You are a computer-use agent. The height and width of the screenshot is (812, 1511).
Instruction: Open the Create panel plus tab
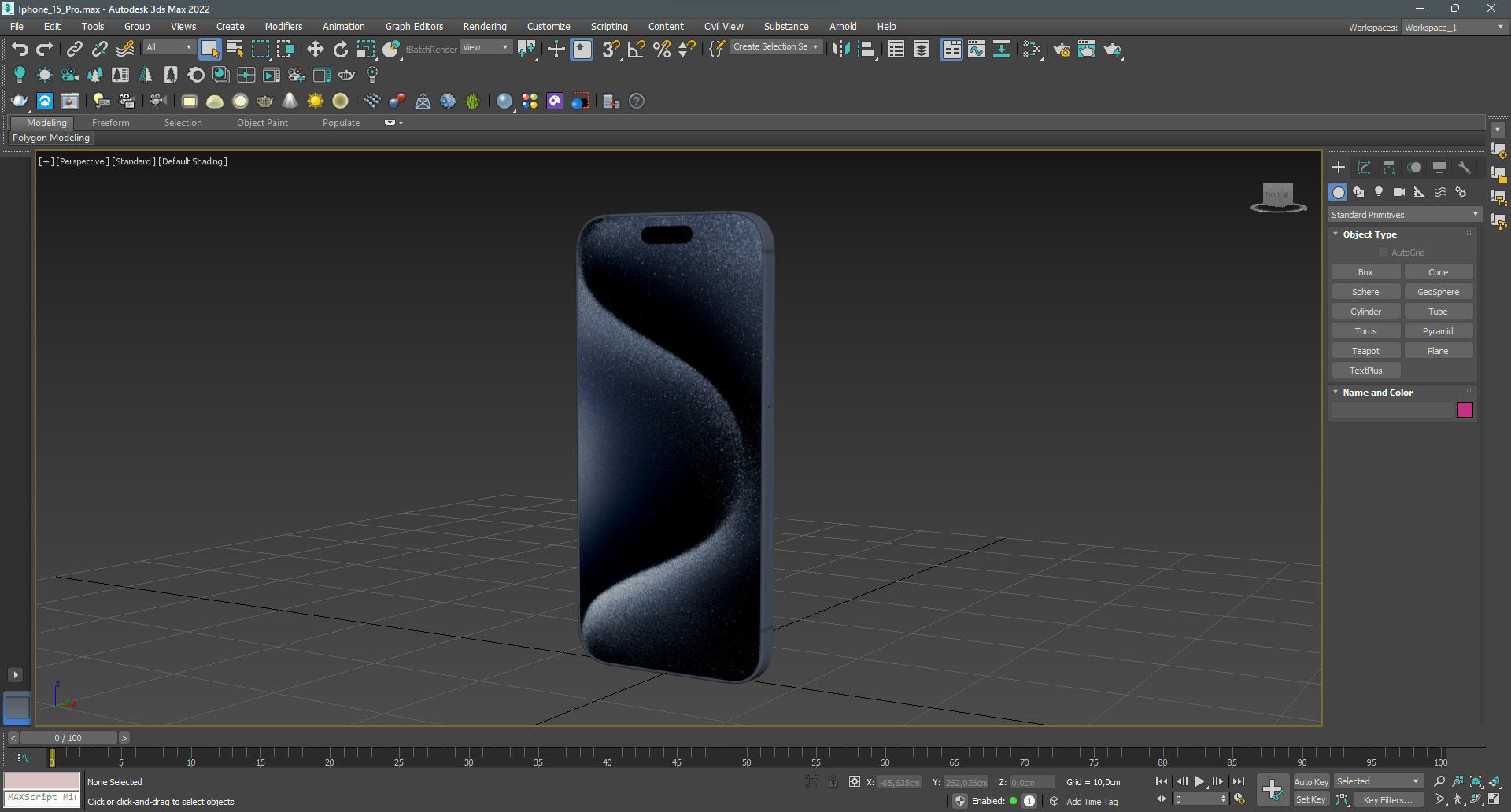click(1339, 168)
